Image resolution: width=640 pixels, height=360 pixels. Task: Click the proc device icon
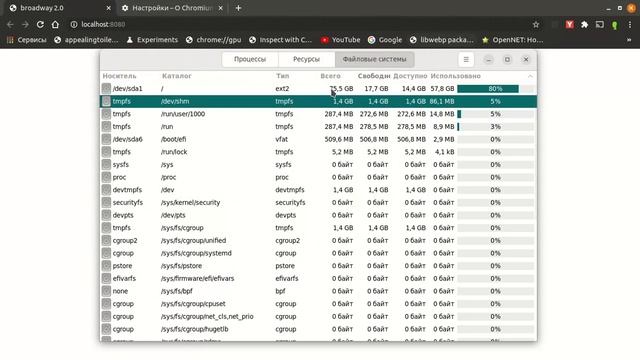pyautogui.click(x=106, y=177)
